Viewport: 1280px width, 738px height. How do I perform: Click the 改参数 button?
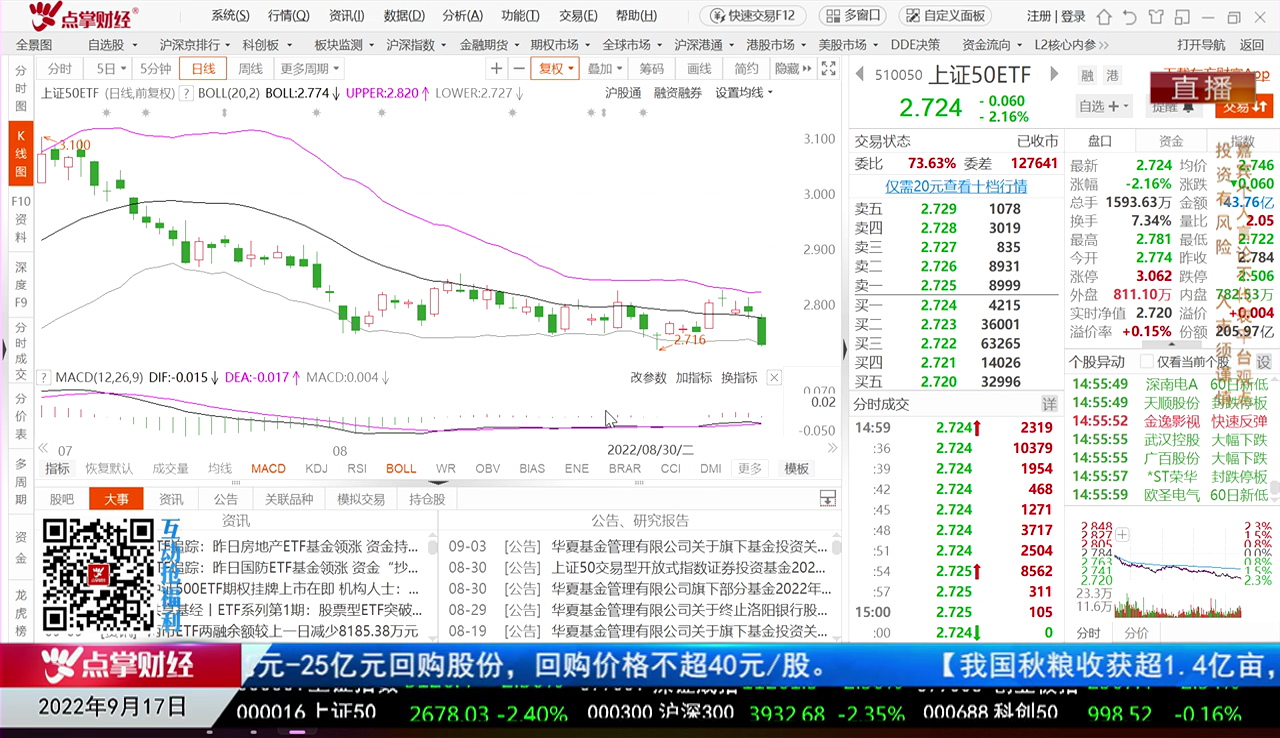648,378
